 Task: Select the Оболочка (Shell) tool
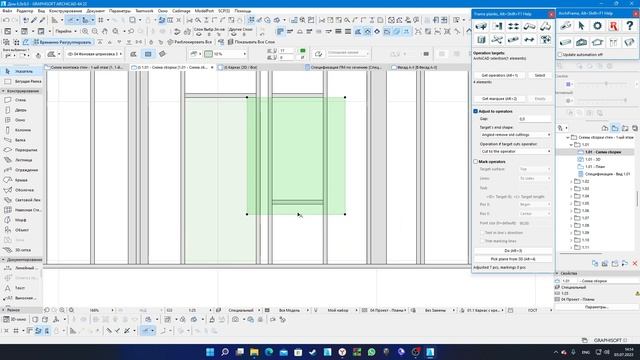pos(21,190)
